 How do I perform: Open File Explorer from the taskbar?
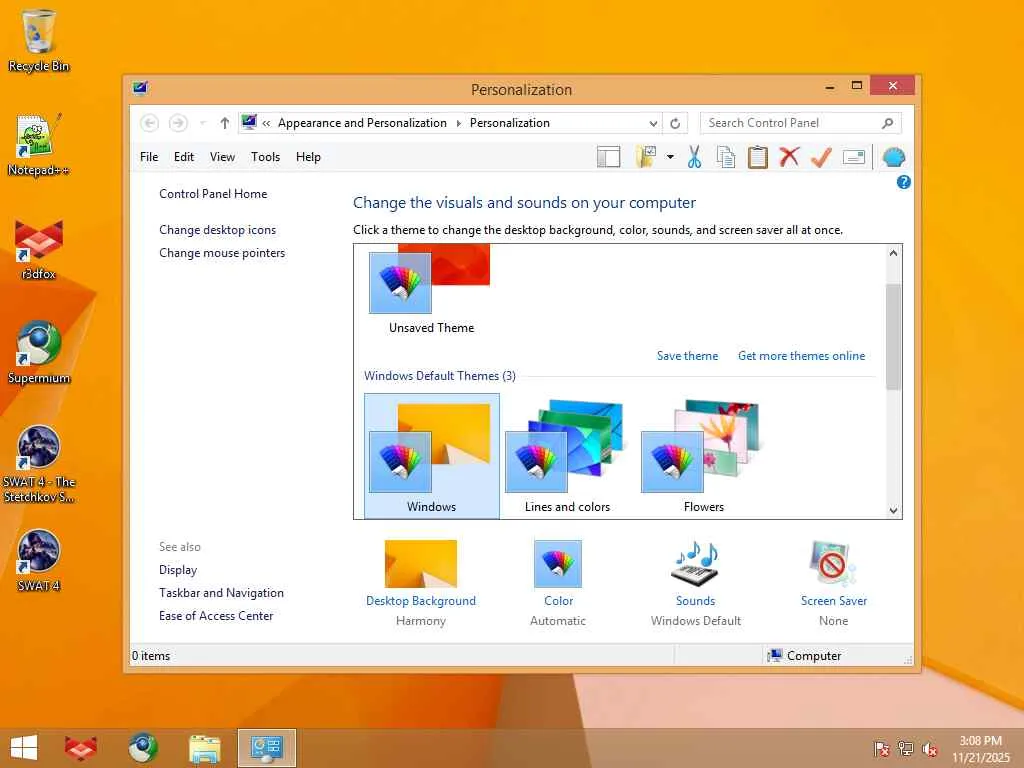click(x=204, y=748)
